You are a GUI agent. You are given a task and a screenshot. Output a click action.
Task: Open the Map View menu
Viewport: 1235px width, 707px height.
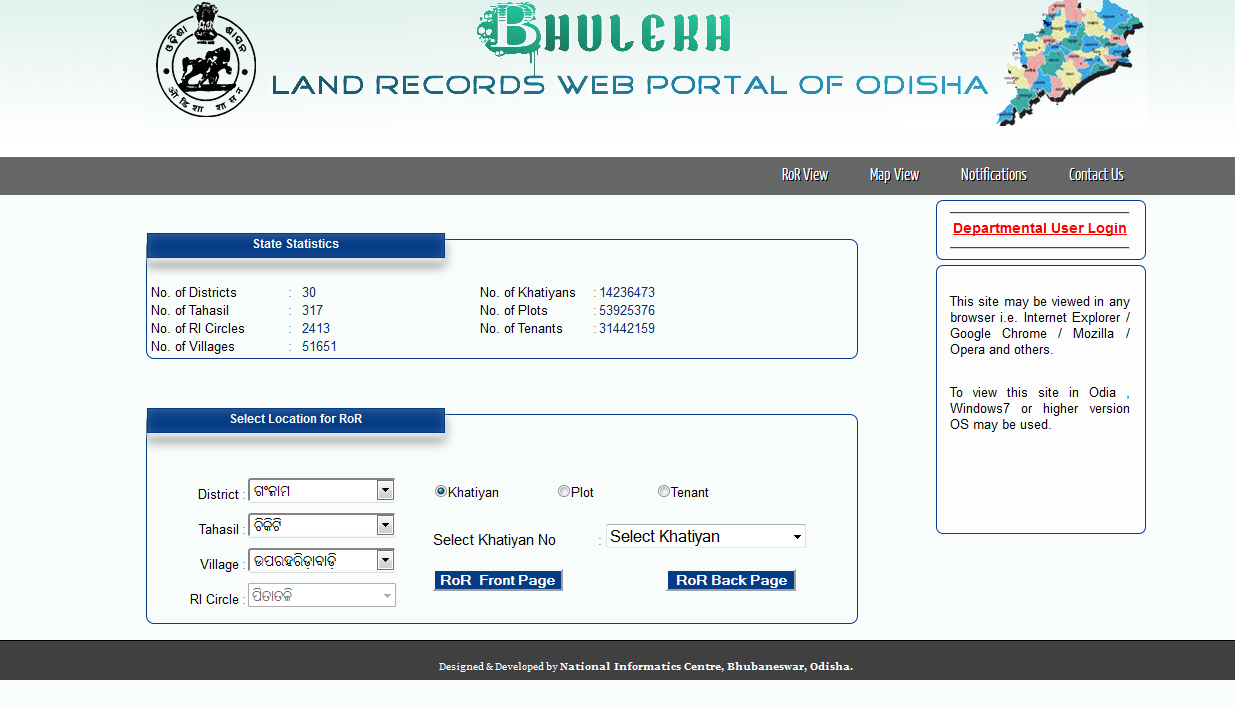tap(894, 175)
